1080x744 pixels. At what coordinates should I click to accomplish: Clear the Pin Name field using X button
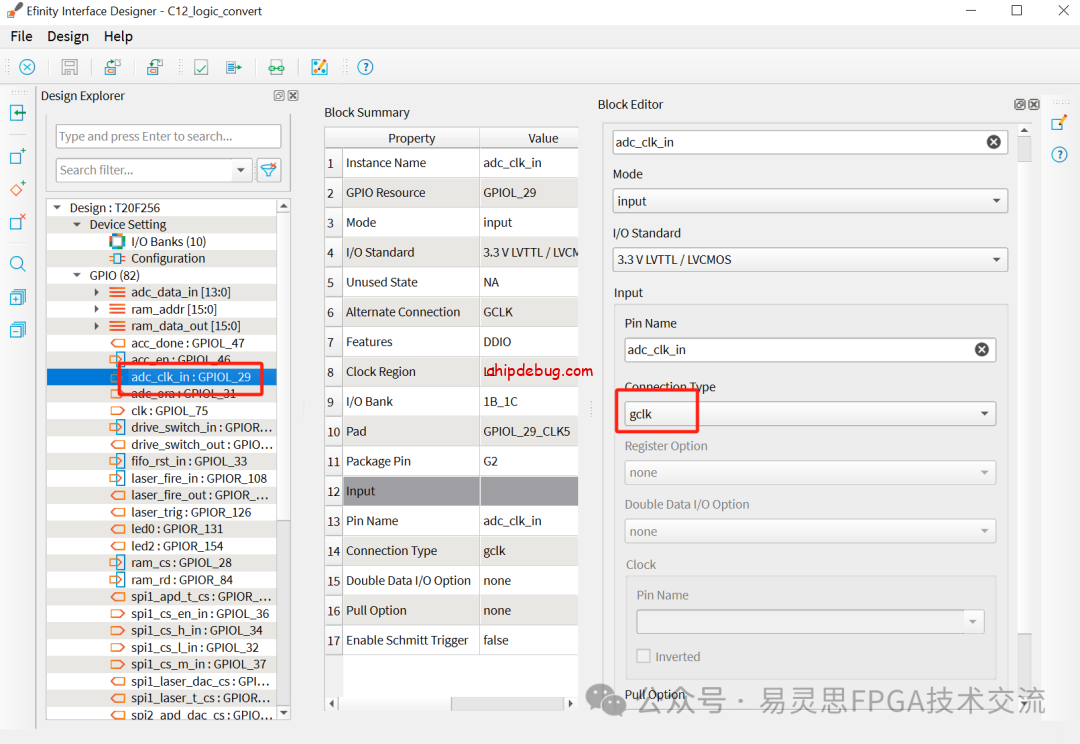click(x=981, y=350)
